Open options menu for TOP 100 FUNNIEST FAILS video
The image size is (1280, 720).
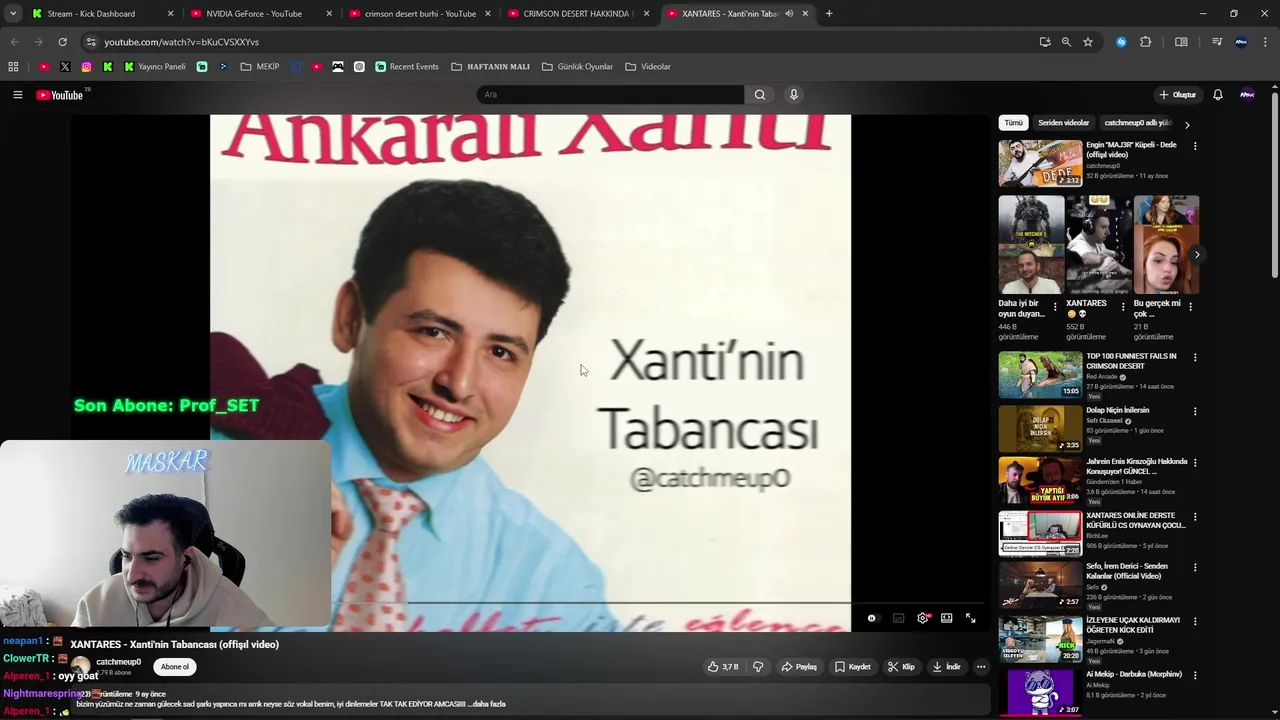tap(1194, 357)
